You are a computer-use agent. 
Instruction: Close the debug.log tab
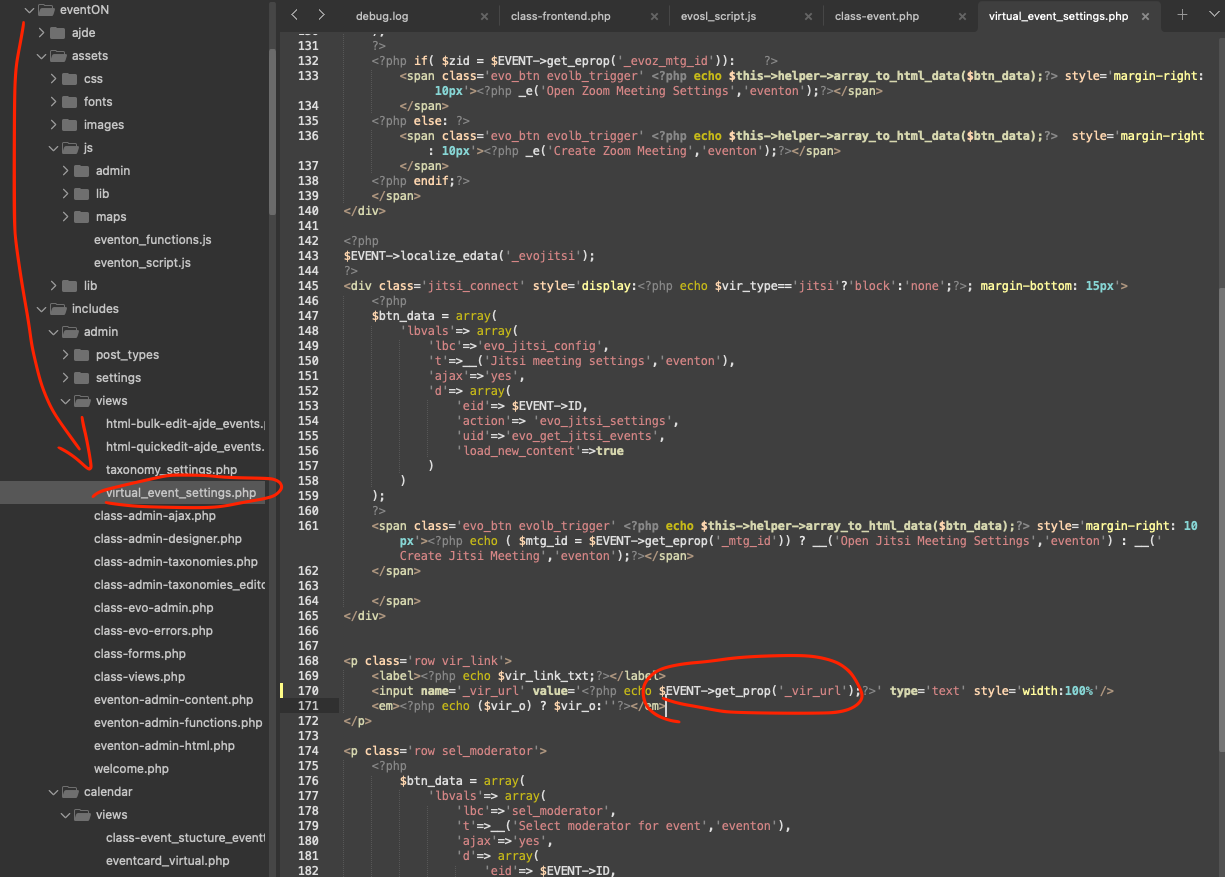coord(484,17)
